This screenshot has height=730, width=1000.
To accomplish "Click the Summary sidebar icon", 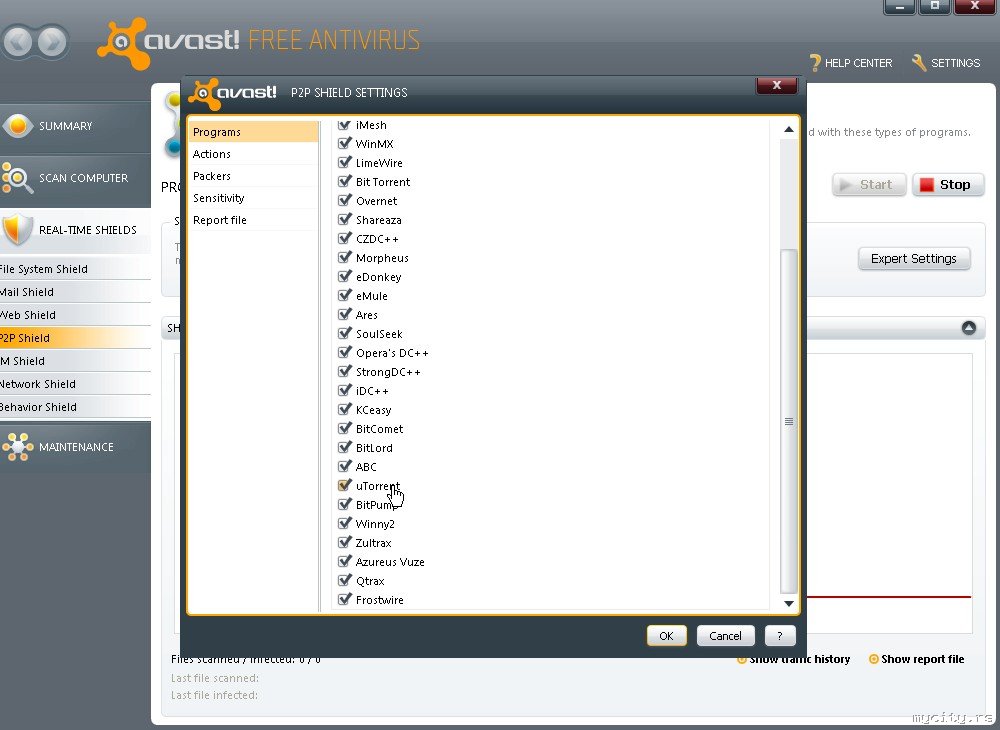I will (x=17, y=126).
